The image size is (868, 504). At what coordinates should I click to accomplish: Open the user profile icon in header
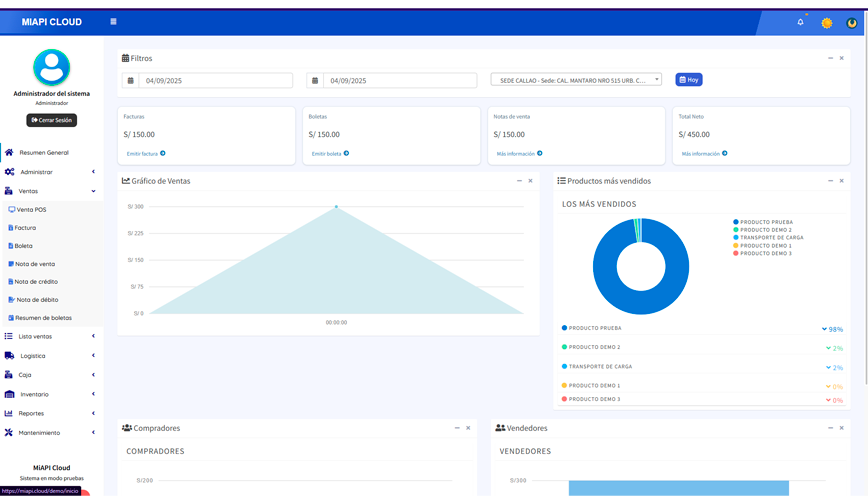point(852,23)
